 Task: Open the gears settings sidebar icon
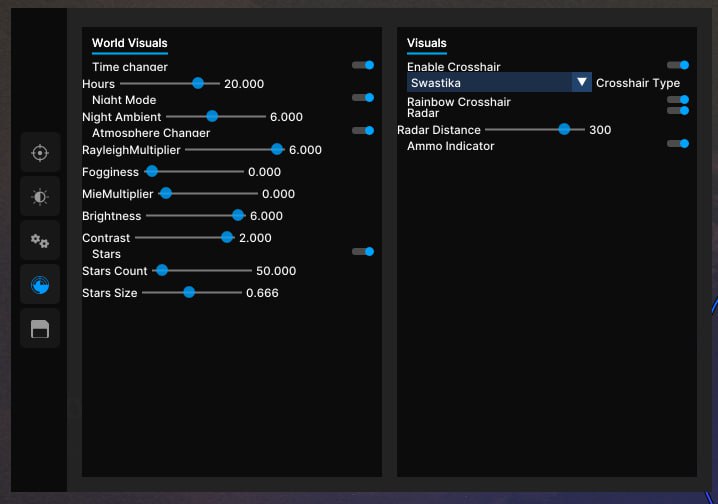pos(40,241)
